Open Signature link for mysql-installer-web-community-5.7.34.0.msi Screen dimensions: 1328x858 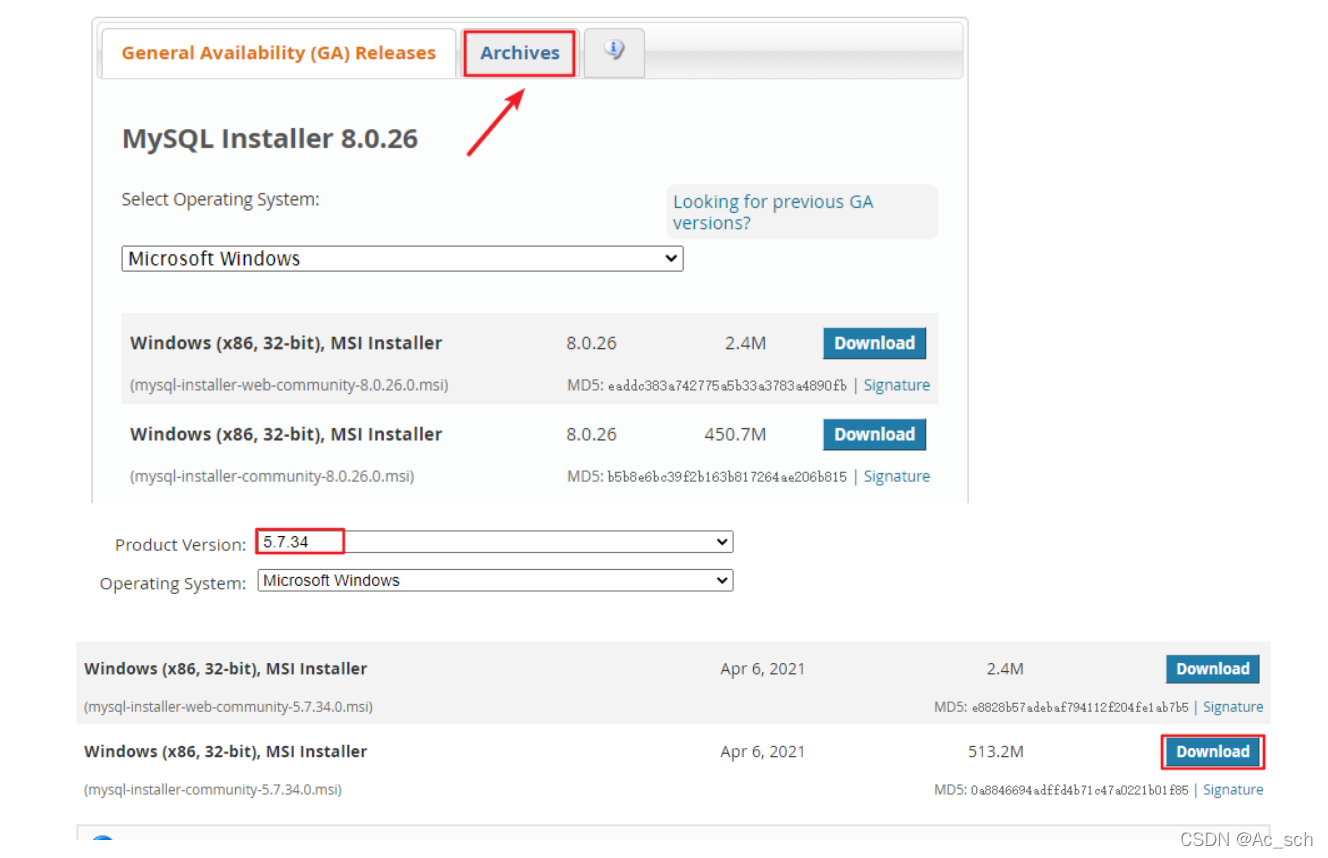(1233, 707)
